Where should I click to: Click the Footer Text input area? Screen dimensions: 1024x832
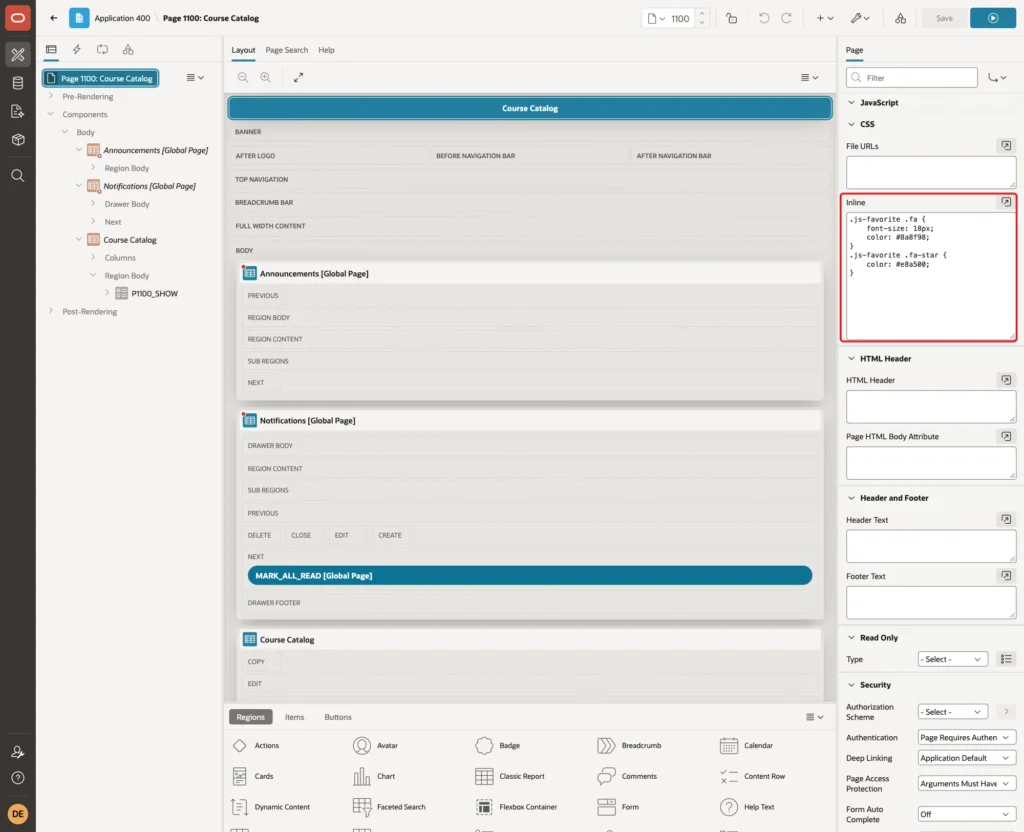pos(931,602)
